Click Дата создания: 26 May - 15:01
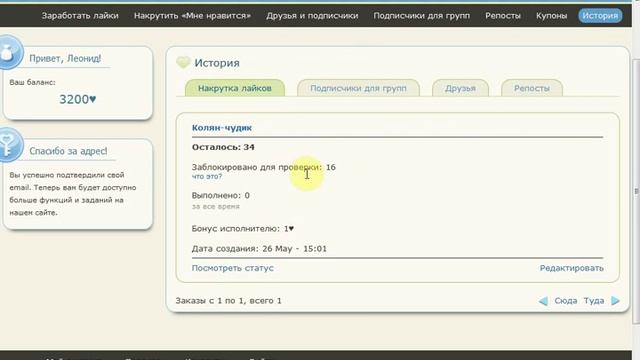Screen dimensions: 640x360 click(x=259, y=249)
